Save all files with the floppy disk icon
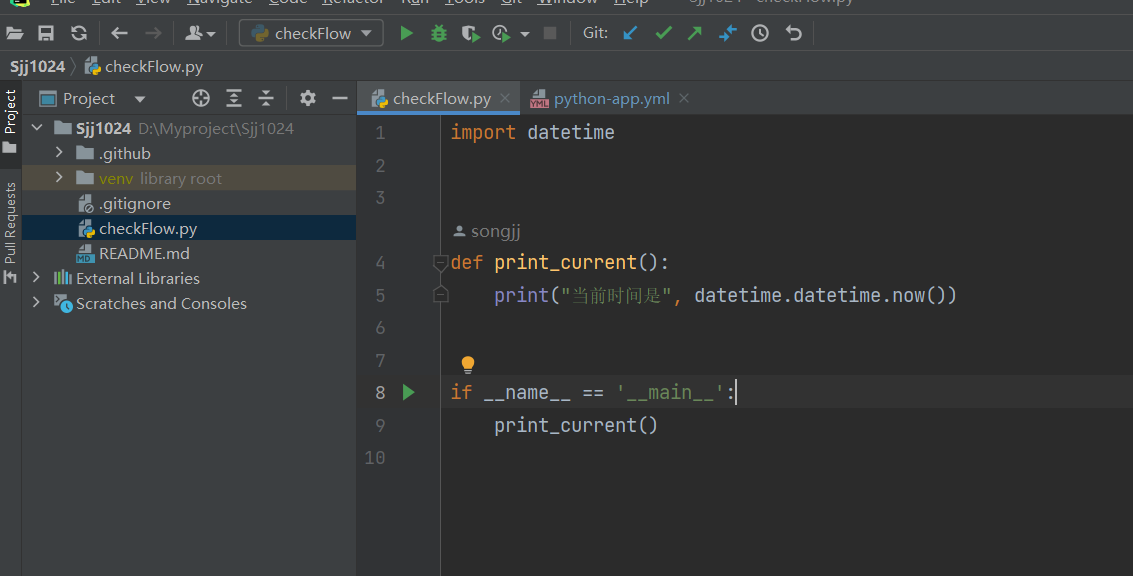This screenshot has width=1133, height=576. [46, 33]
